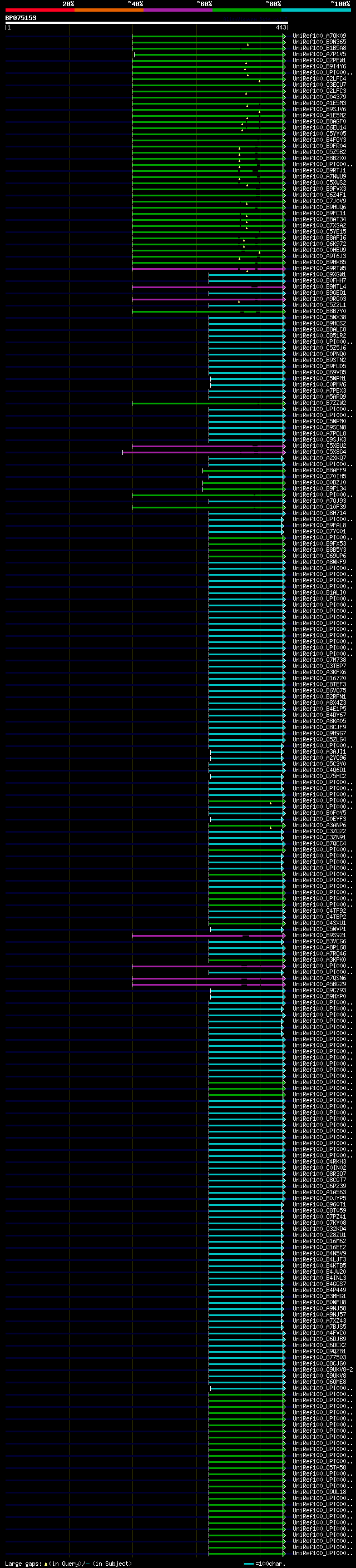356x1568 pixels.
Task: Select hit UniRef100_Q6Z4F1
Action: pyautogui.click(x=319, y=195)
